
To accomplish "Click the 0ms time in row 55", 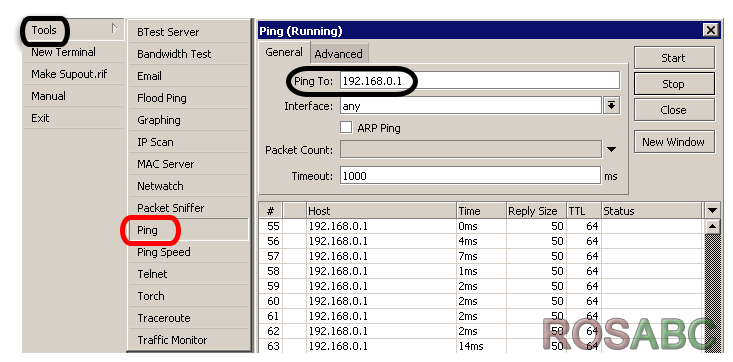I will (468, 226).
